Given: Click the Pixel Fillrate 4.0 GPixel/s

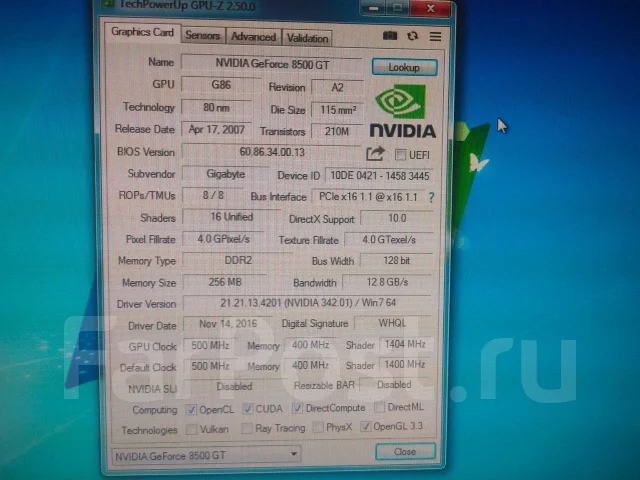Looking at the screenshot, I should (223, 239).
